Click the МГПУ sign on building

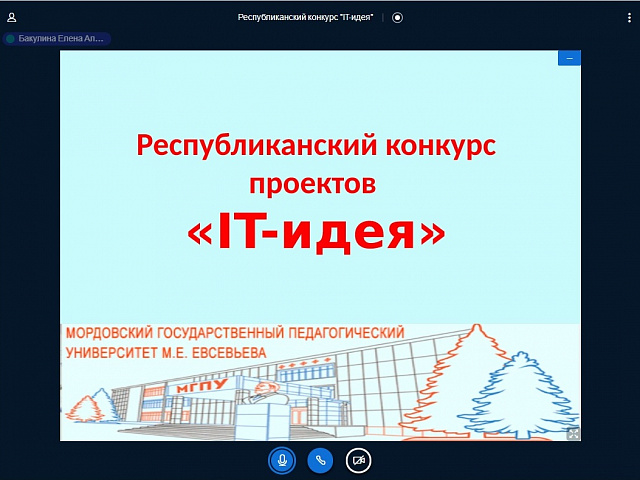click(x=202, y=386)
